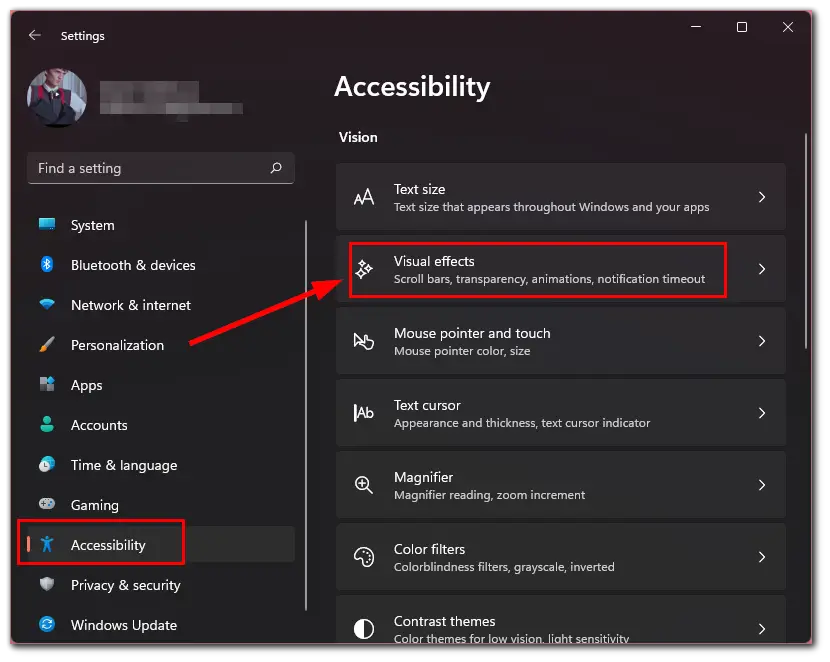830x662 pixels.
Task: Click the Magnifier zoom icon
Action: click(364, 485)
